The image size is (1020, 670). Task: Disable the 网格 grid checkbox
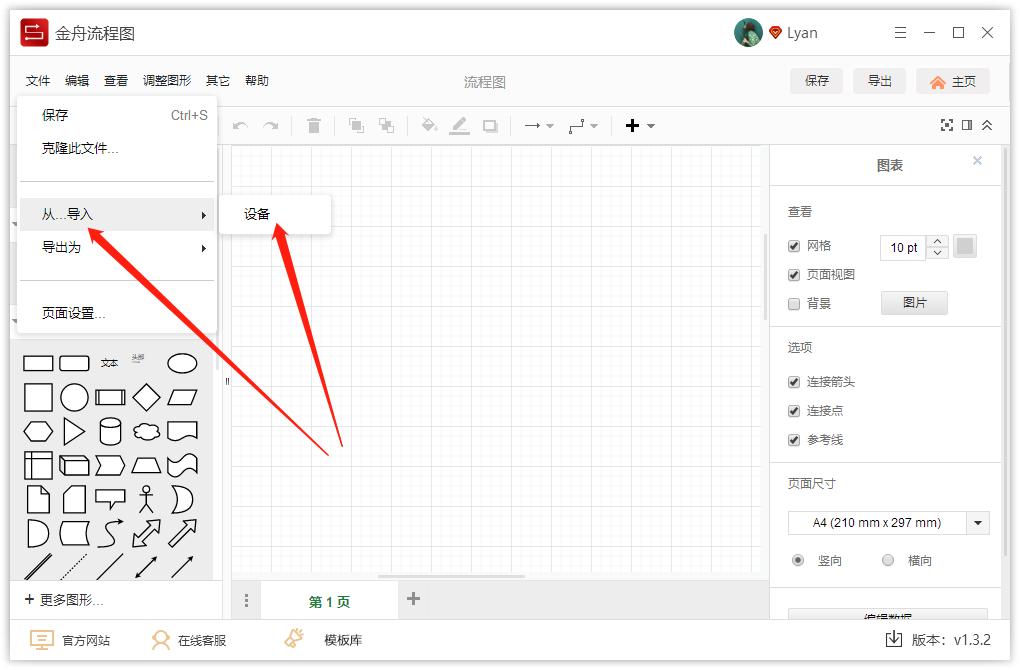[794, 245]
